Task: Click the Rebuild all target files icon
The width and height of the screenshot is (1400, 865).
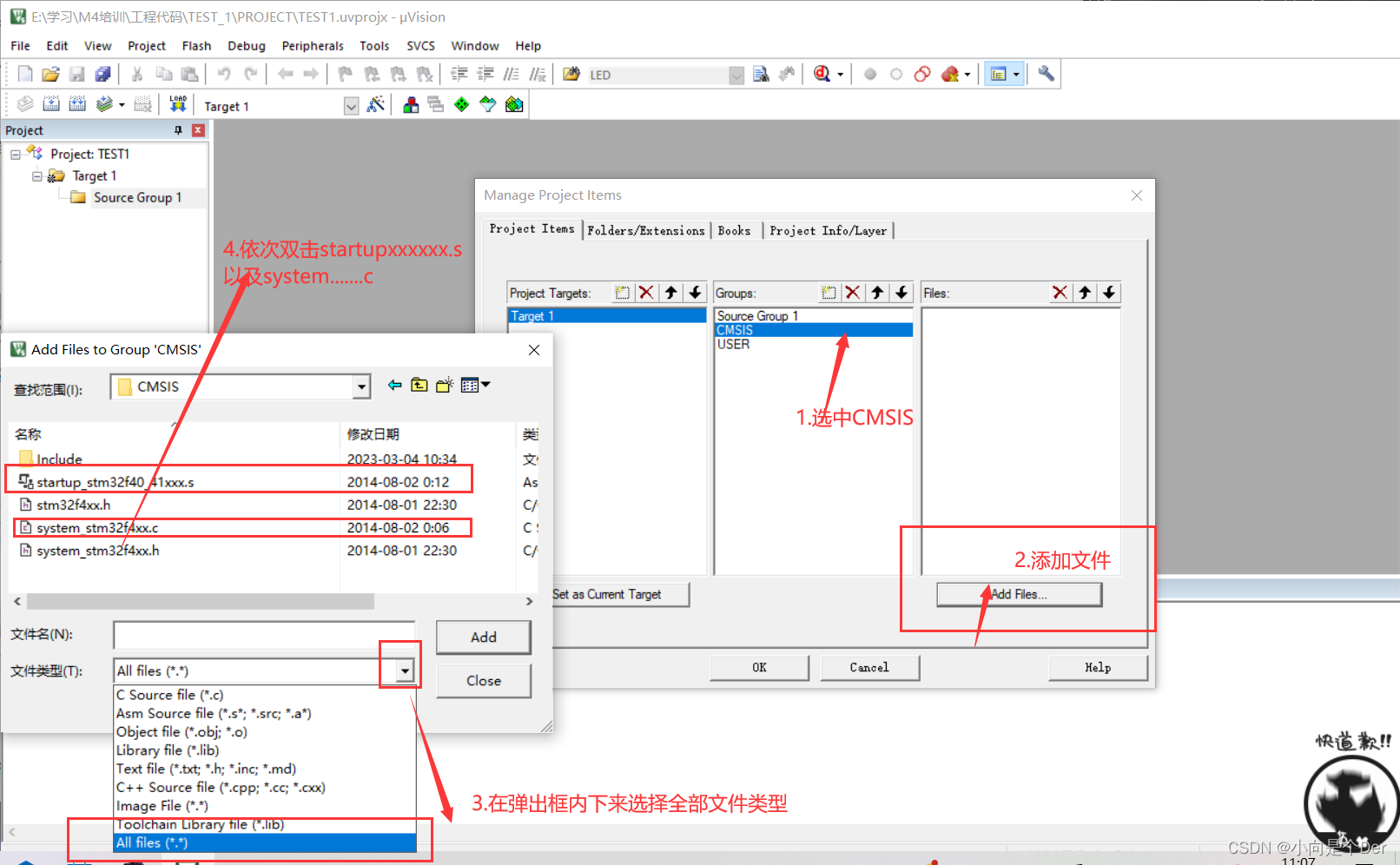Action: (77, 104)
